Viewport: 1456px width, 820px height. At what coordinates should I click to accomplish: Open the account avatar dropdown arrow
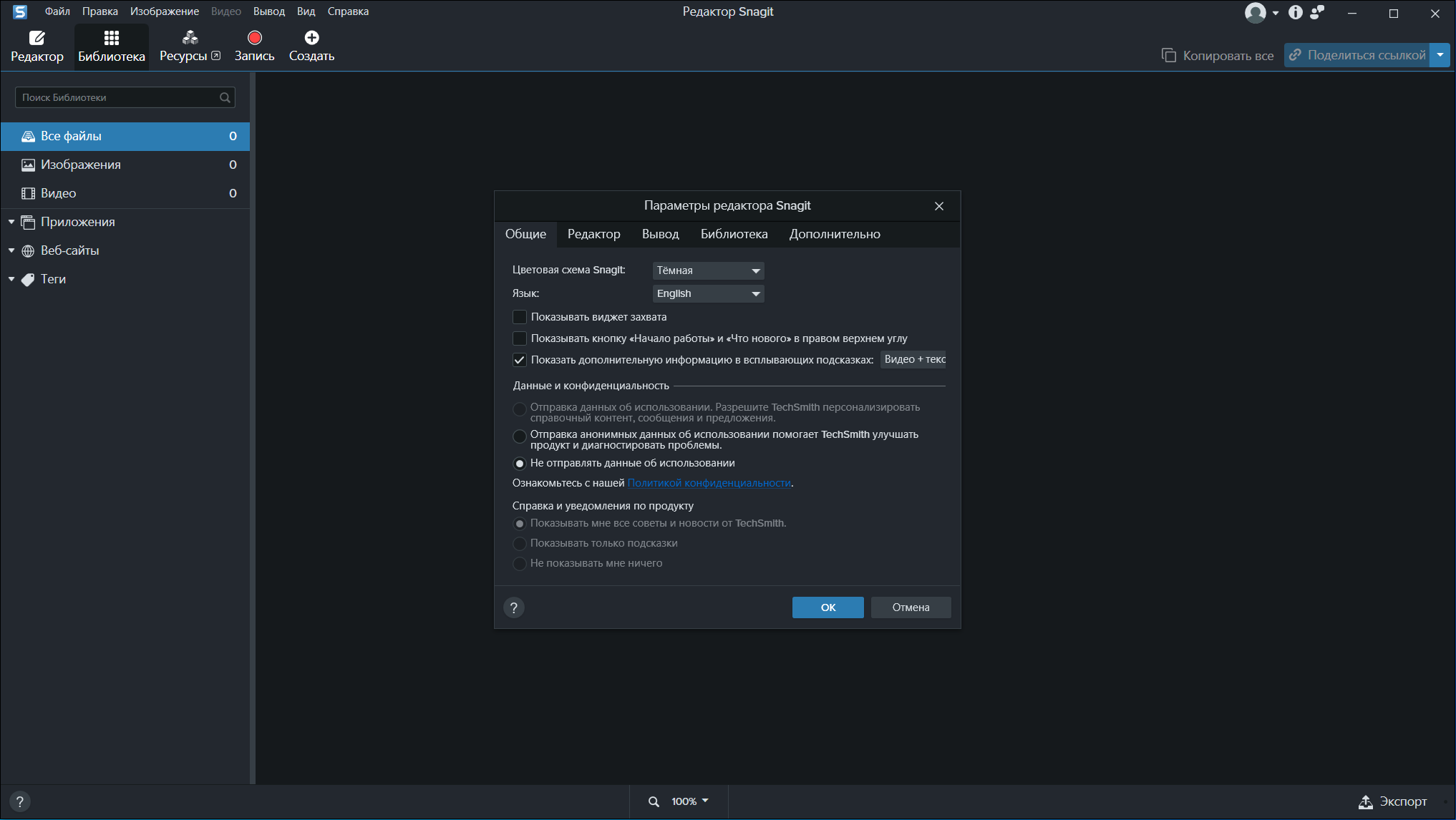click(1276, 13)
